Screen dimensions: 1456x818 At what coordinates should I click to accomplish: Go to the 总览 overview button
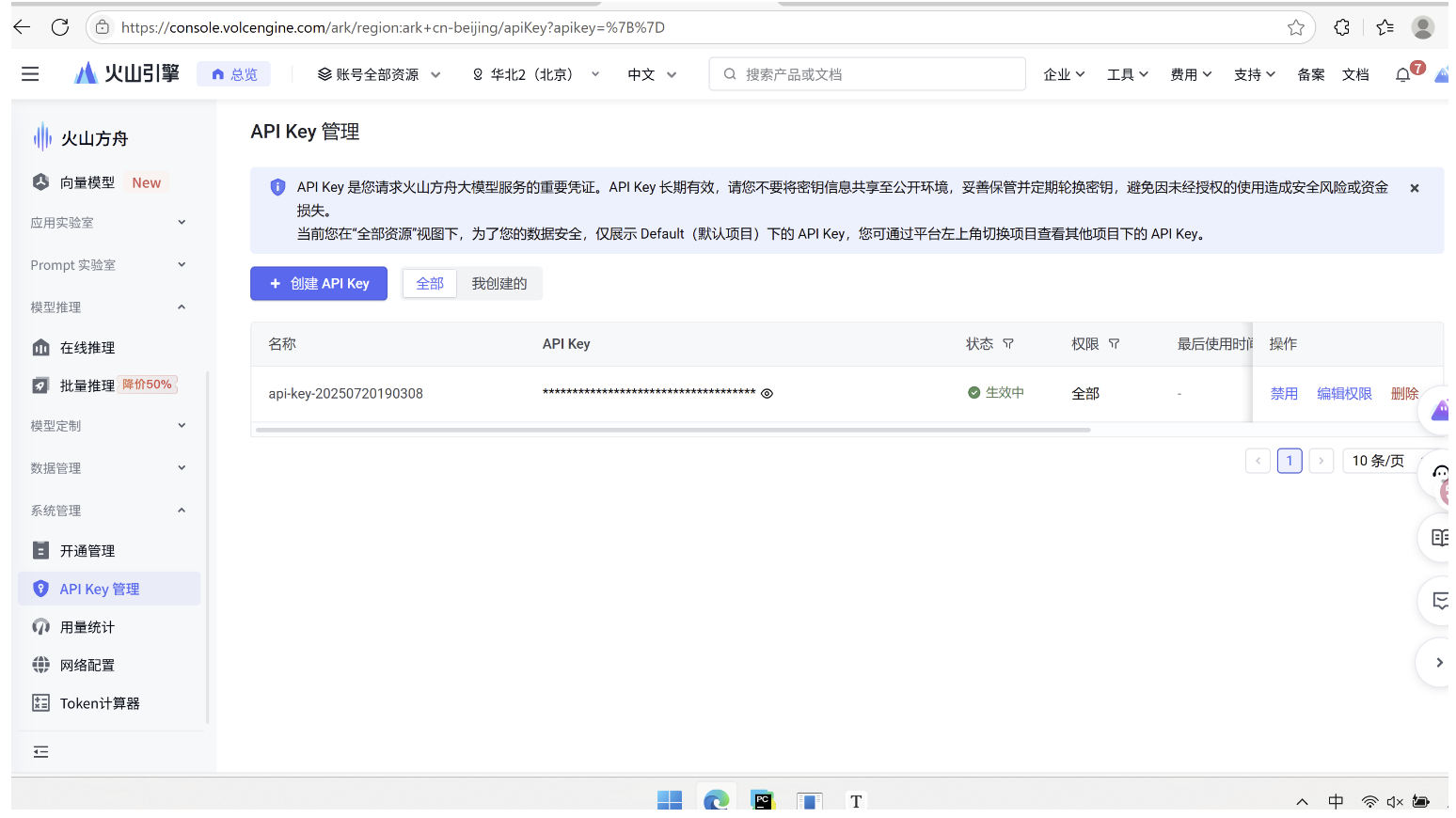tap(233, 74)
